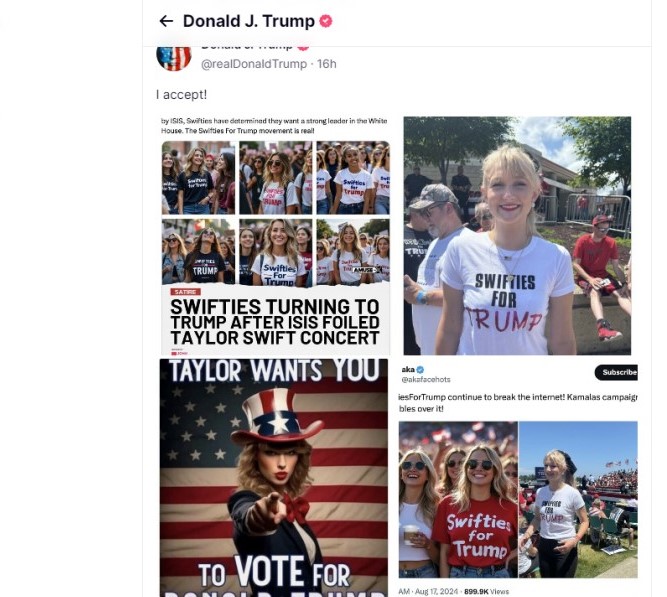The height and width of the screenshot is (597, 667).
Task: Open the profile avatar with the flag image
Action: [173, 55]
